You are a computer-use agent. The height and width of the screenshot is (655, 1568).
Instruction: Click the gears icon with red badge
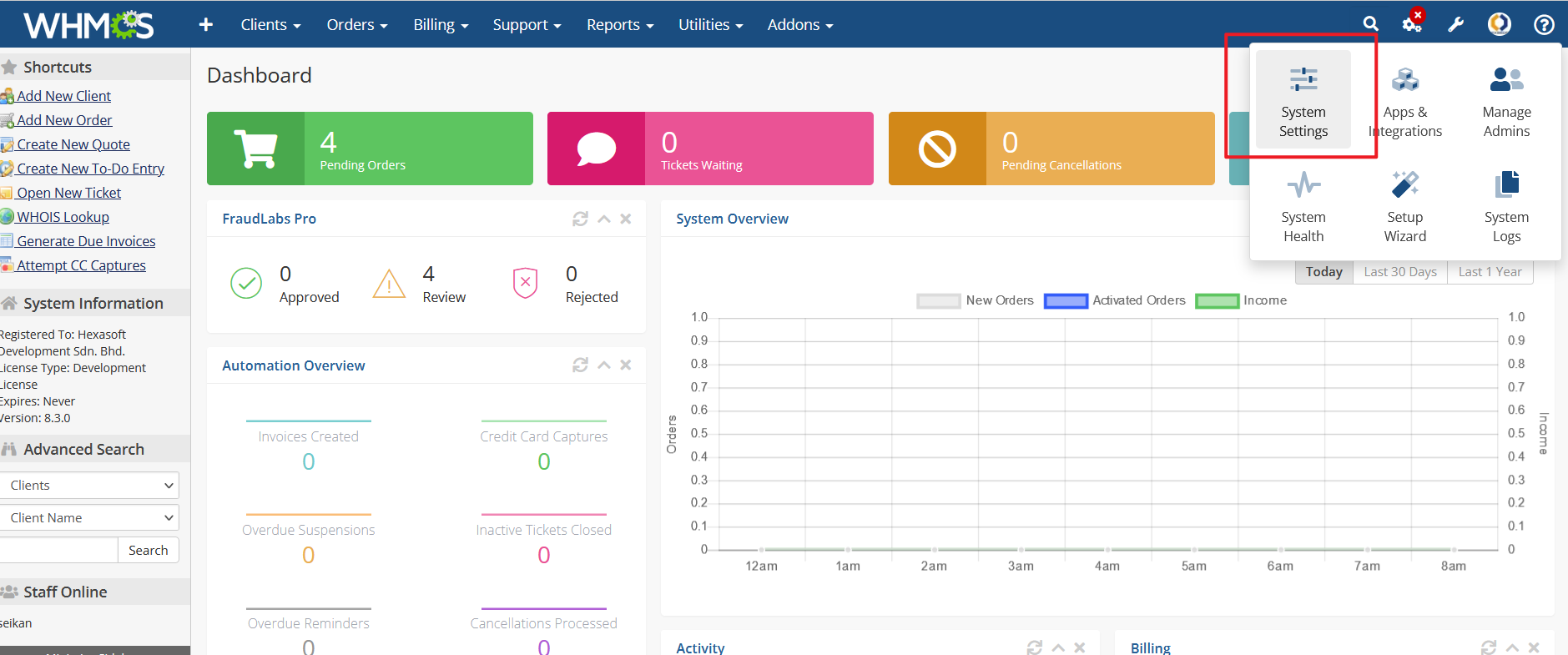[1413, 23]
